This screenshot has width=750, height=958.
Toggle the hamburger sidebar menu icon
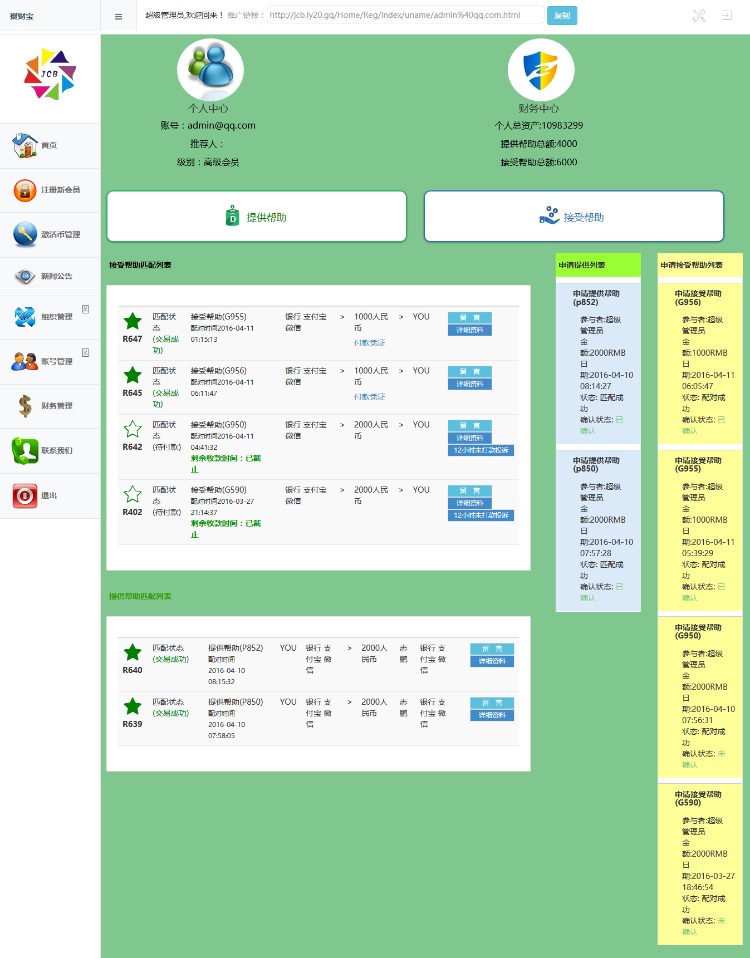pos(118,16)
